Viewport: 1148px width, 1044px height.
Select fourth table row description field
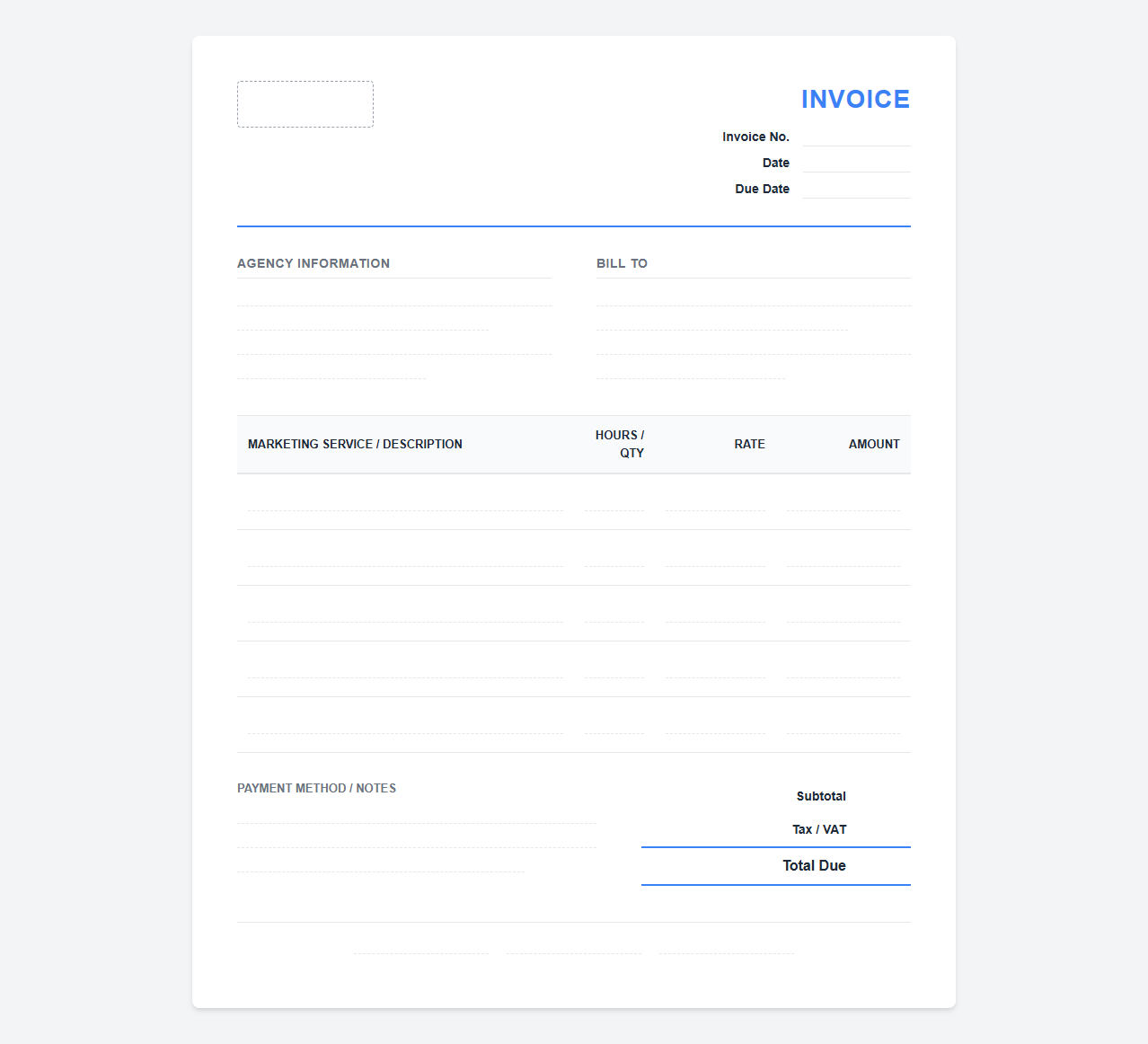pos(405,668)
